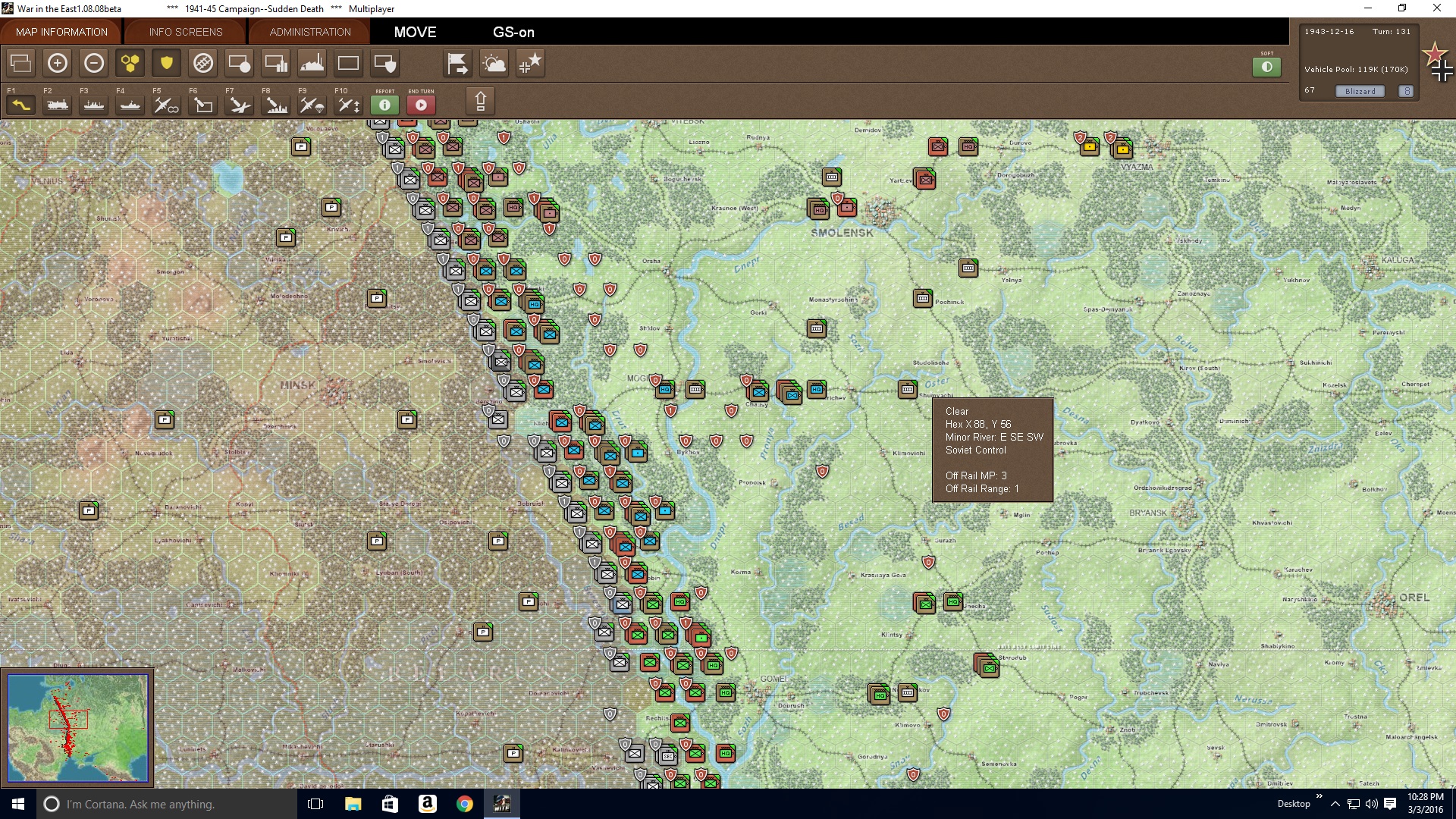Open the ADMINISTRATION menu
Screen dimensions: 1456x819
pyautogui.click(x=309, y=32)
